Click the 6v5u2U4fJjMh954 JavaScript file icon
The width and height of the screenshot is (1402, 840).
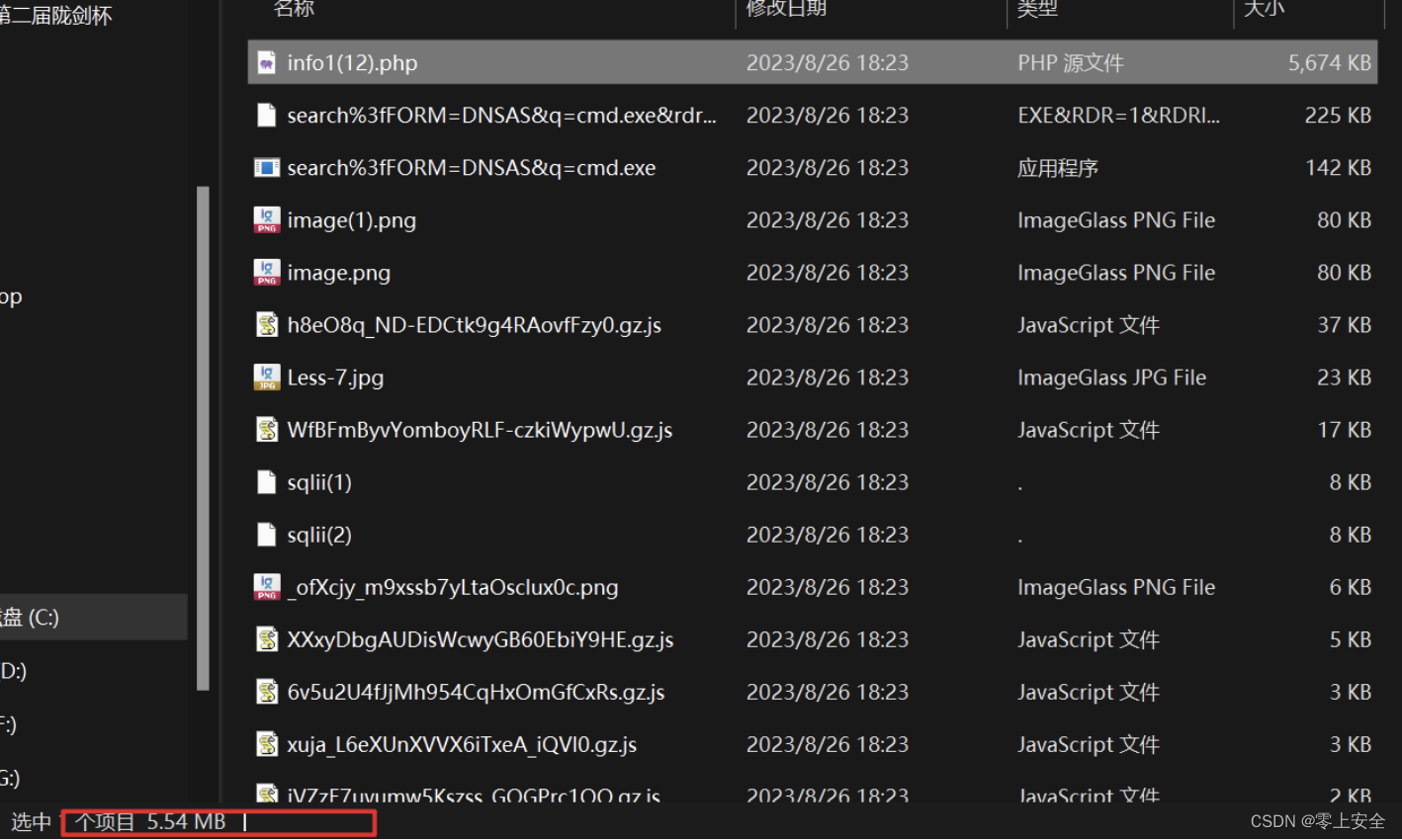click(267, 691)
